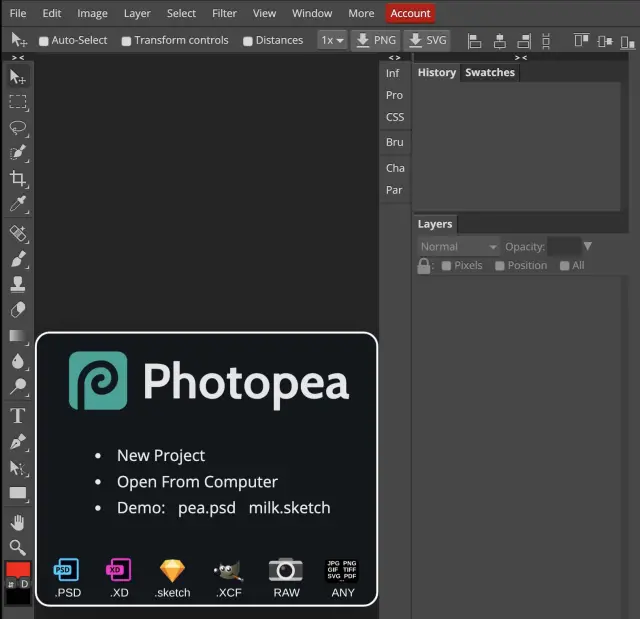Image resolution: width=640 pixels, height=619 pixels.
Task: Click the New Project link
Action: coord(161,455)
